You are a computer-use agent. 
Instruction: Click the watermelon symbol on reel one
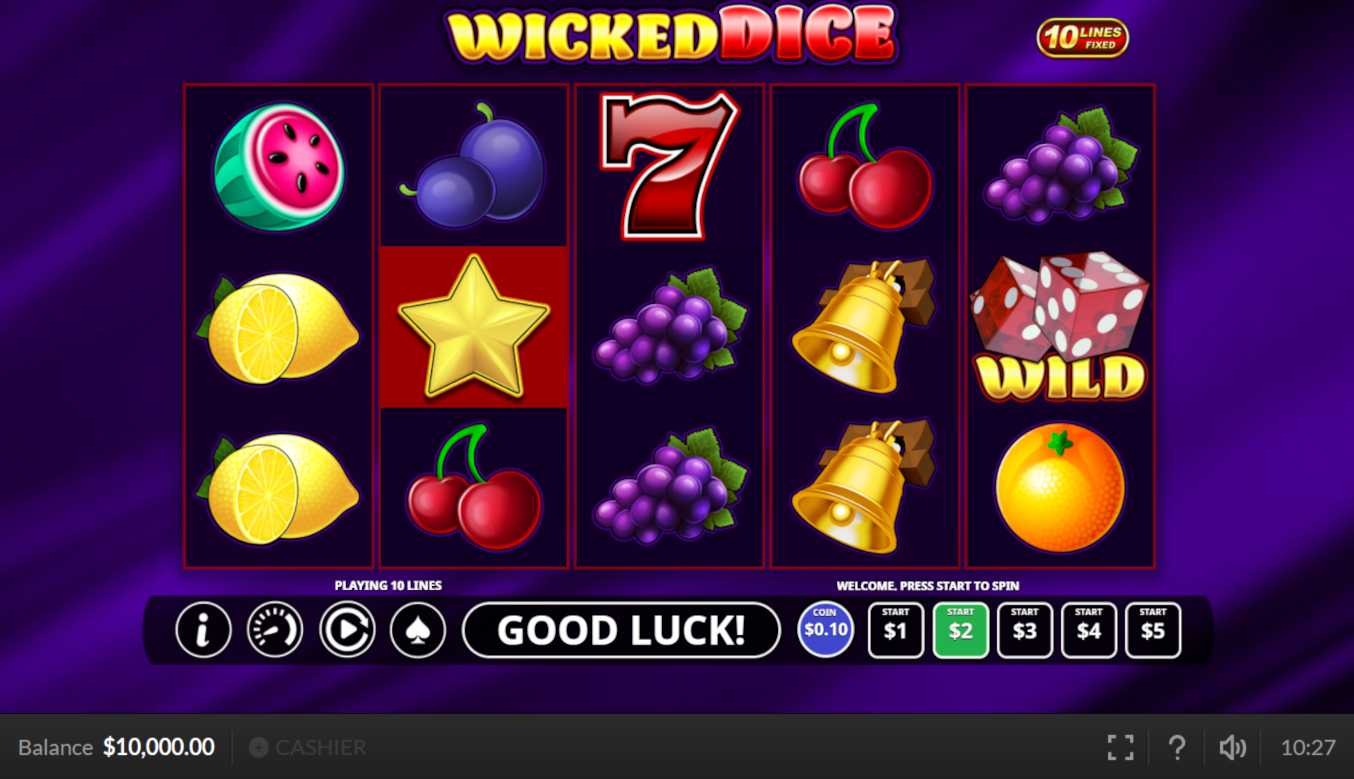coord(279,167)
